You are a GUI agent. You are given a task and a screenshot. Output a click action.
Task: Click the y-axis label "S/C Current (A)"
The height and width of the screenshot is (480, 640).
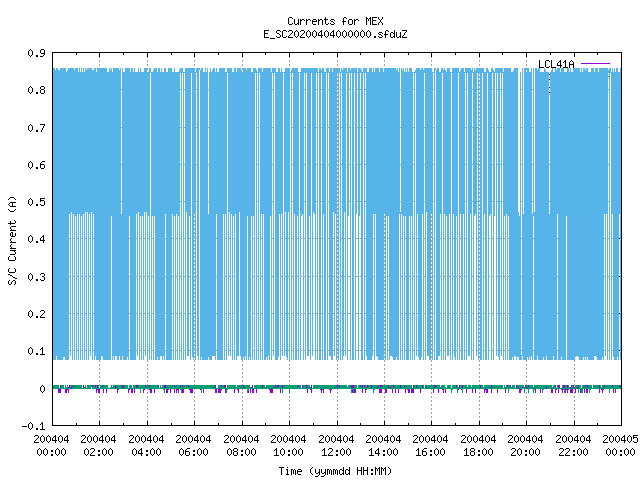(x=13, y=241)
